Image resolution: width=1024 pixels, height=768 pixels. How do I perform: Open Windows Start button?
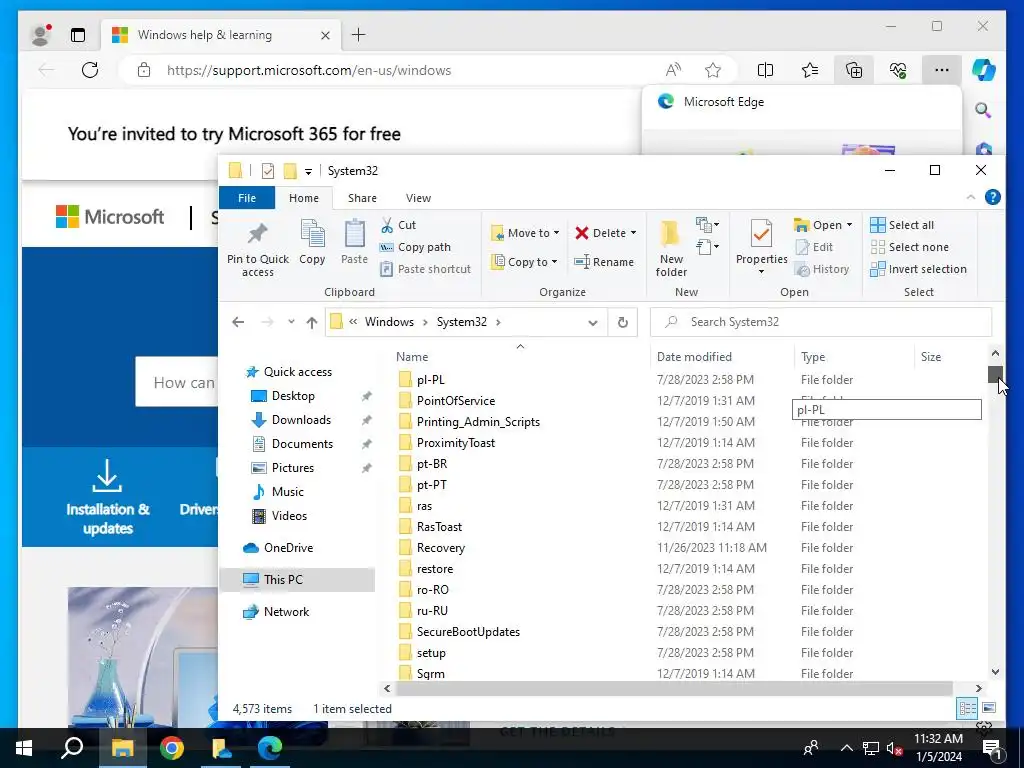[24, 748]
